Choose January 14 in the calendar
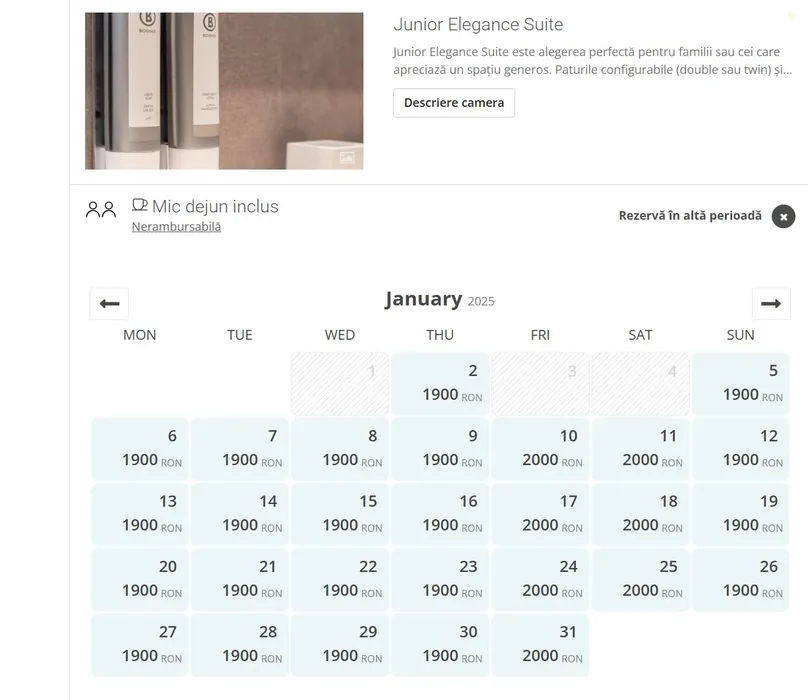808x700 pixels. coord(240,514)
